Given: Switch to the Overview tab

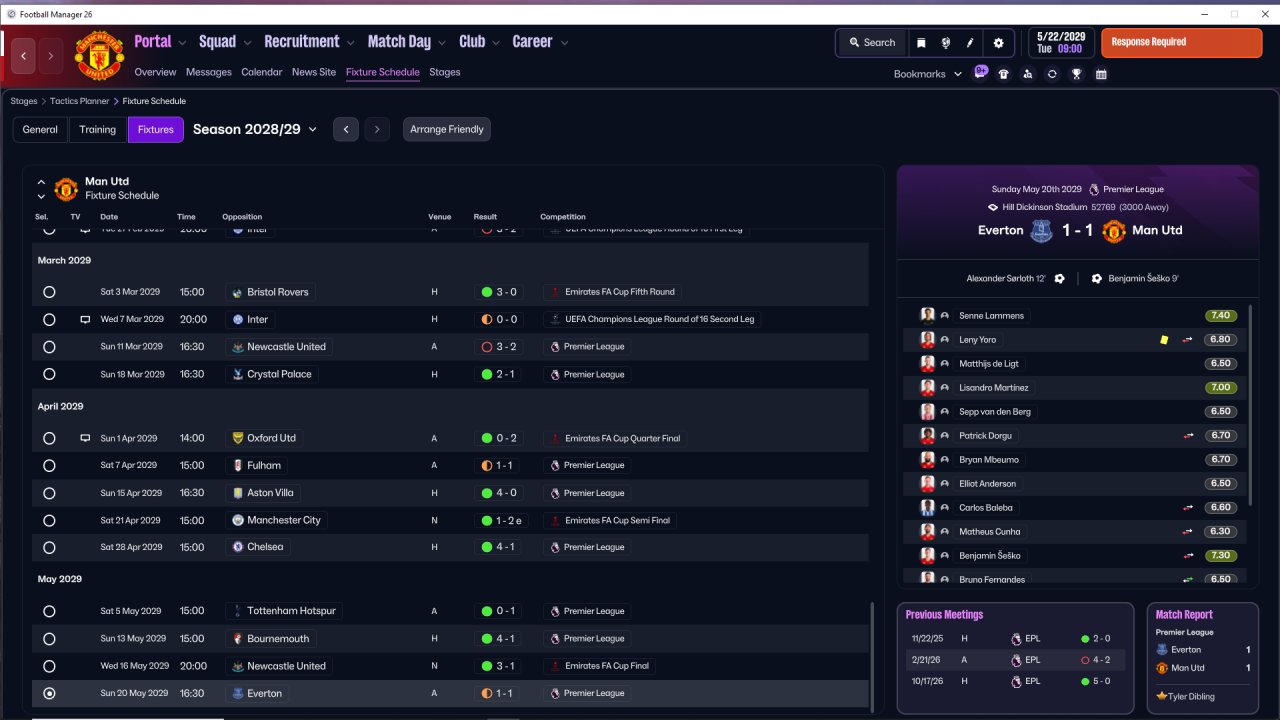Looking at the screenshot, I should (x=155, y=72).
